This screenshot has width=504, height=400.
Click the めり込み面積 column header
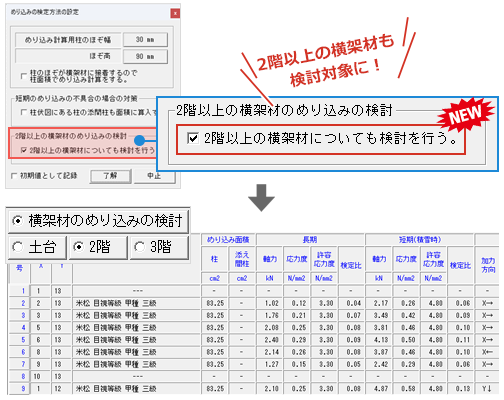pos(228,240)
